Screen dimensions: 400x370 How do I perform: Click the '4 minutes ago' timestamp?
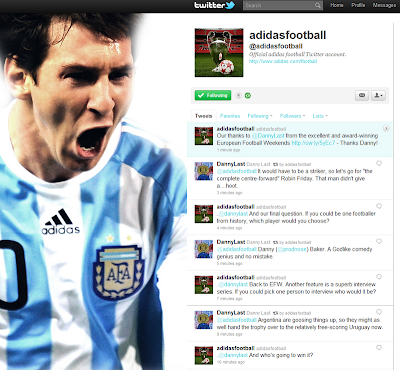229,228
